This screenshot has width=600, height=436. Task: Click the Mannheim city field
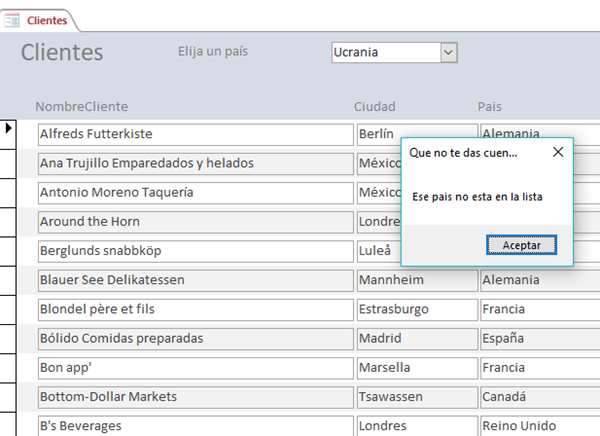tap(417, 281)
